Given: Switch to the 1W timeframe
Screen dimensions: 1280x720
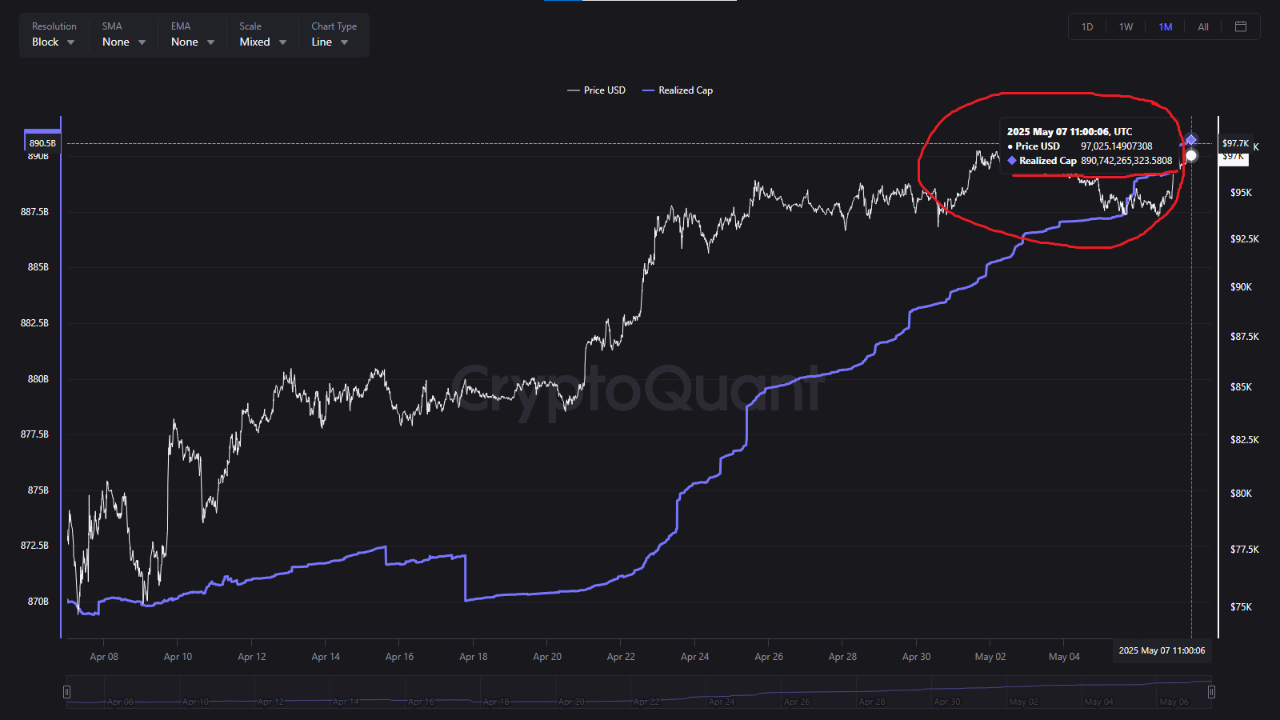Looking at the screenshot, I should coord(1125,26).
